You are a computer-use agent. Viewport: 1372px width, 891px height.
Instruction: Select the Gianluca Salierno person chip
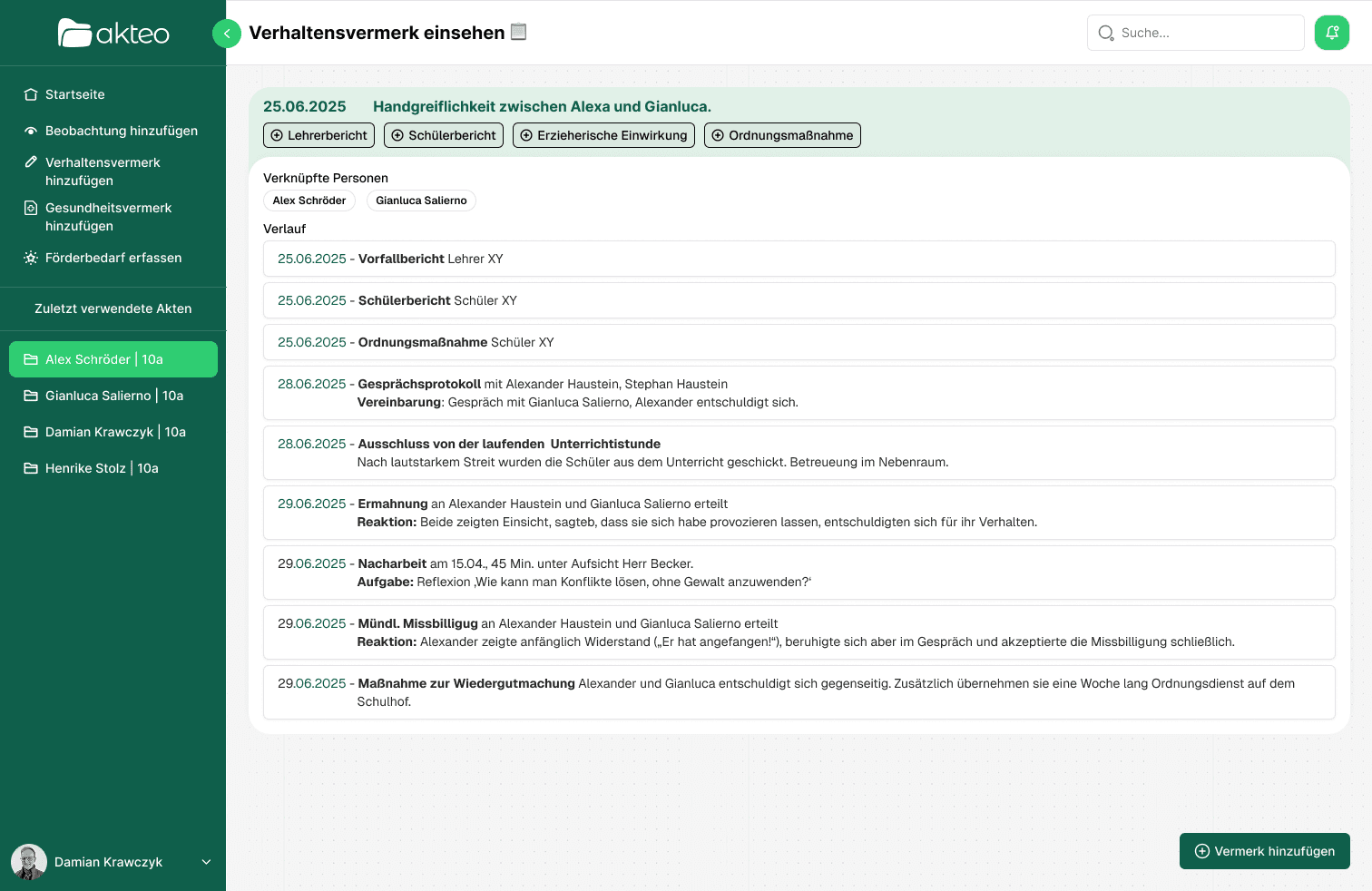point(421,201)
